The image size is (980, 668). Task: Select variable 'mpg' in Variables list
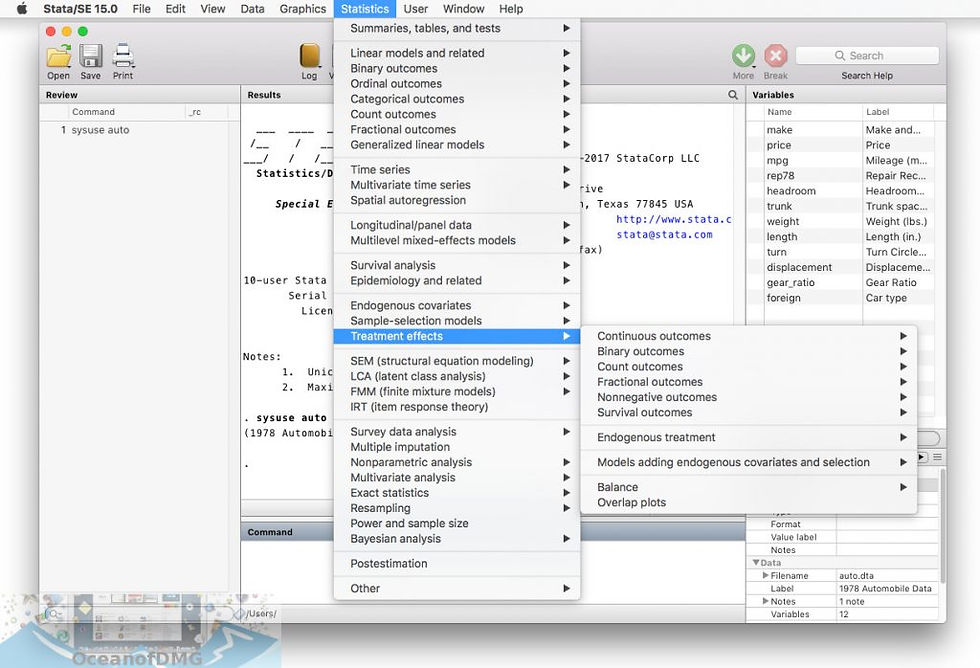click(777, 161)
